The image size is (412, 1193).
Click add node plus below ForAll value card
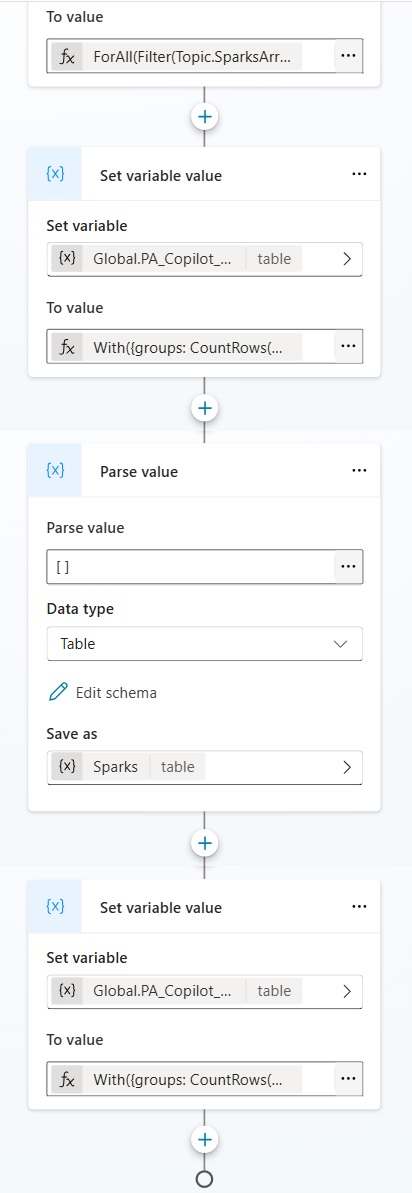tap(204, 117)
